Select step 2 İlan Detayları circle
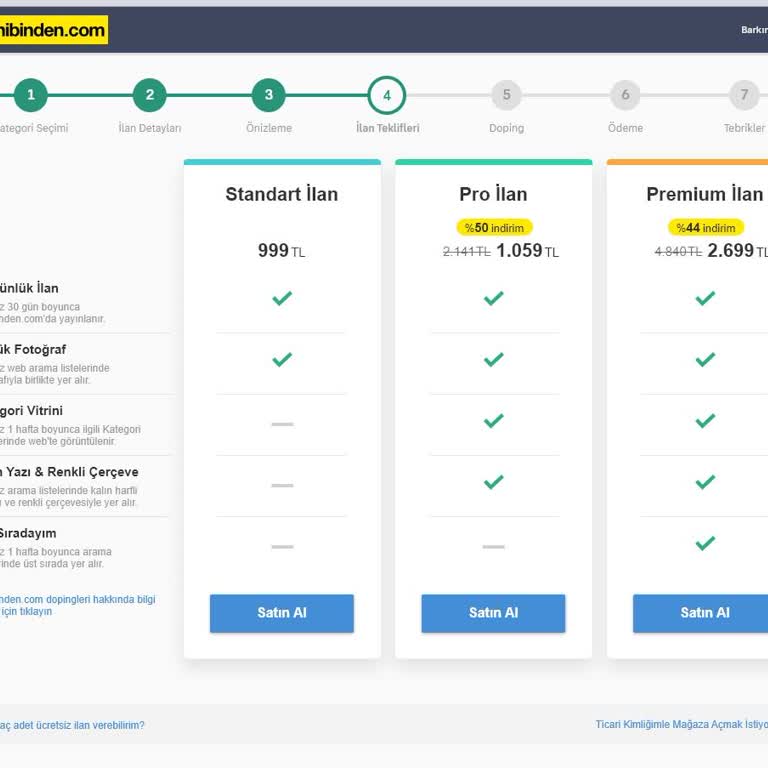This screenshot has width=768, height=768. 149,95
